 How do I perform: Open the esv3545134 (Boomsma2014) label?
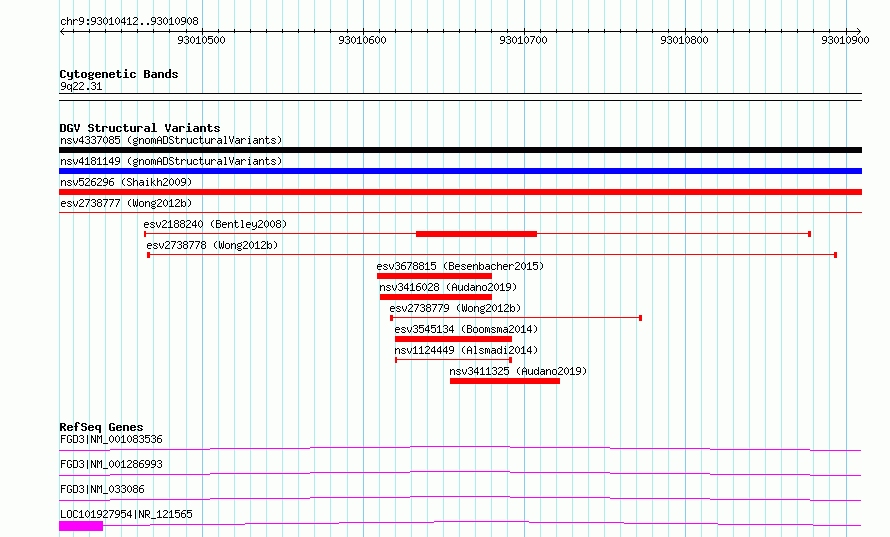[466, 329]
